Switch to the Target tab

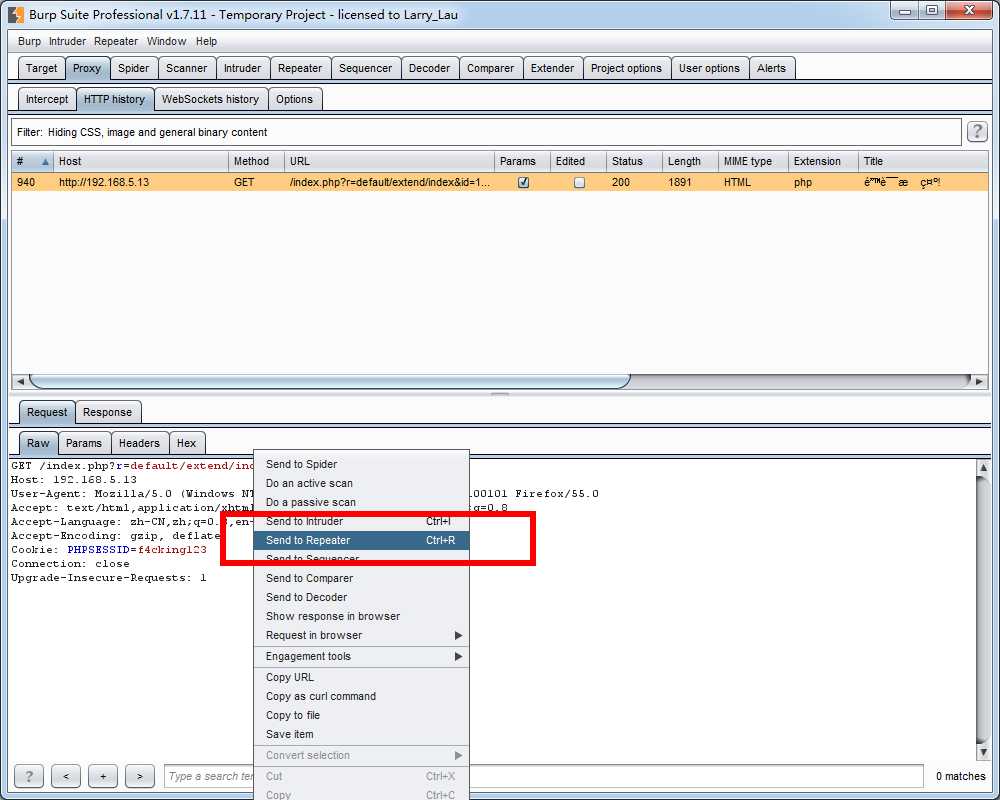[x=41, y=68]
